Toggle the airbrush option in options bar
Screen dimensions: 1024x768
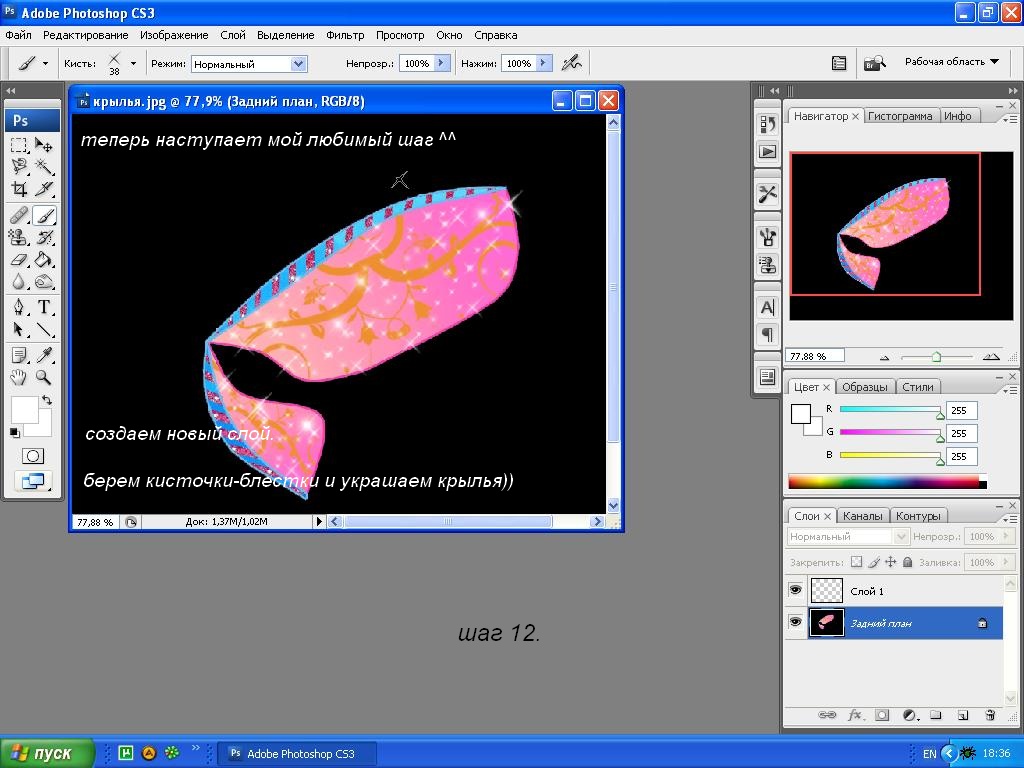(x=571, y=63)
